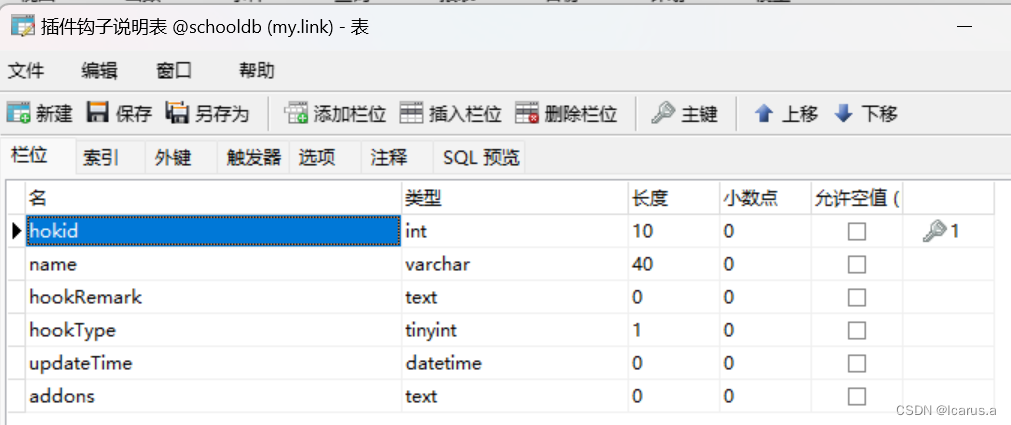Click the row indicator arrow beside hokid
The width and height of the screenshot is (1011, 425).
click(x=17, y=230)
